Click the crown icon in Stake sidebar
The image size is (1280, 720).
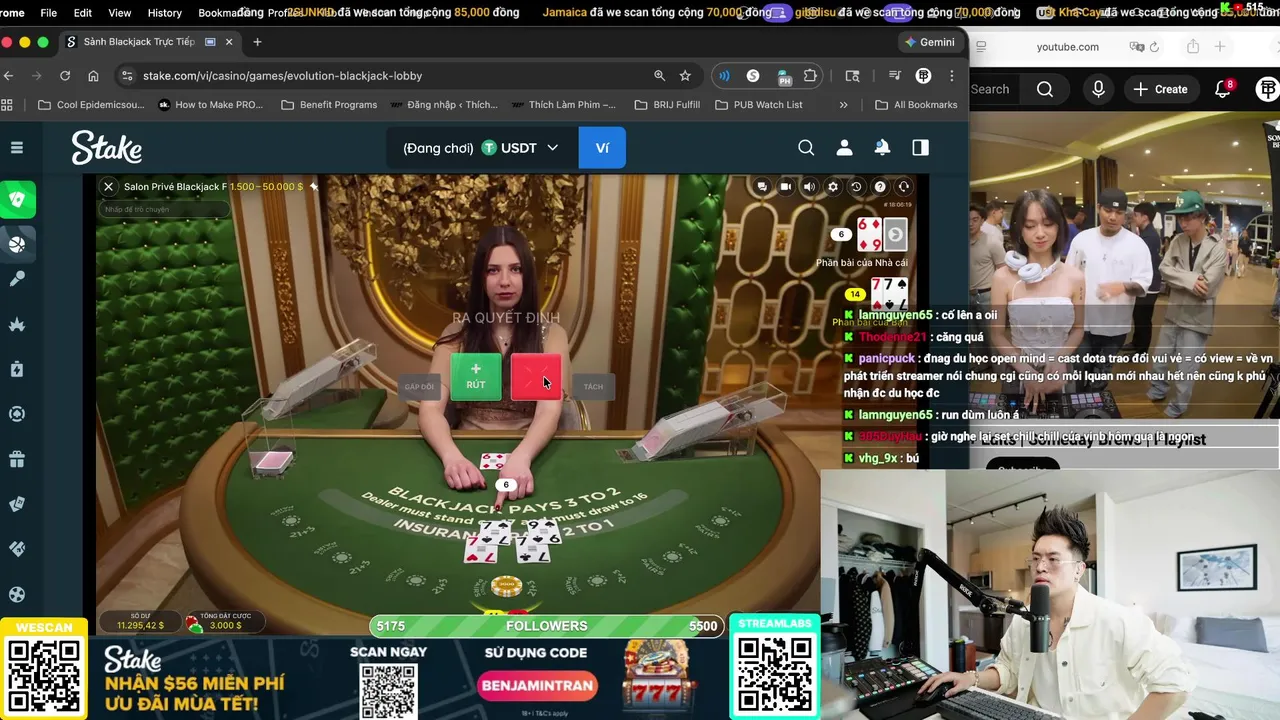[x=17, y=324]
